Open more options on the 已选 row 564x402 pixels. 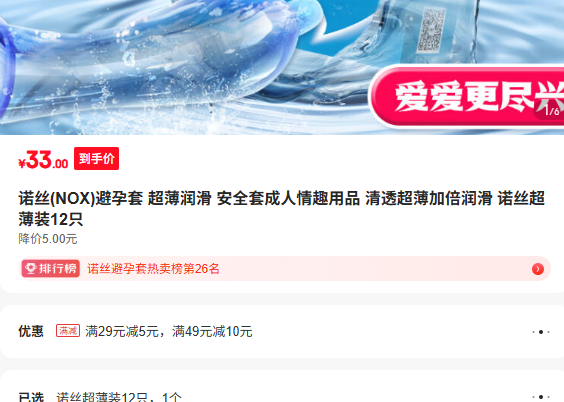[541, 397]
